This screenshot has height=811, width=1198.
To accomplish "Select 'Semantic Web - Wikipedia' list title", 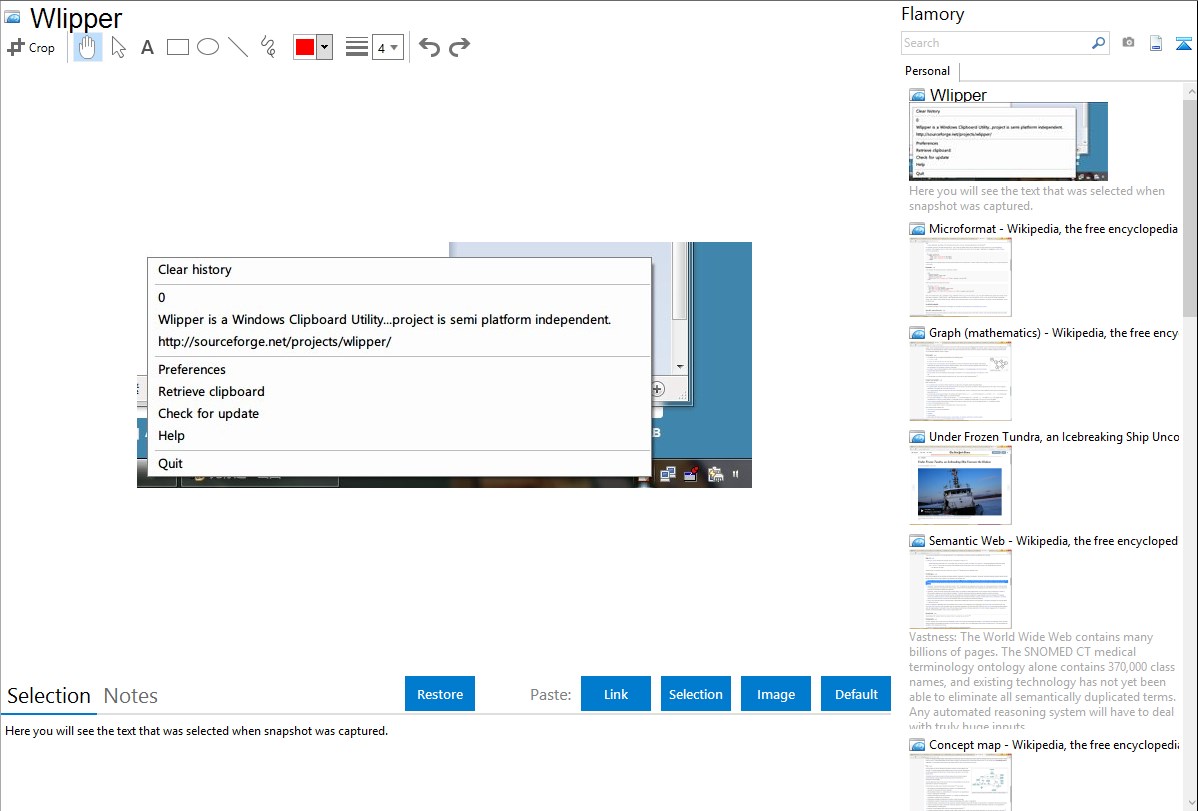I will pos(1053,540).
